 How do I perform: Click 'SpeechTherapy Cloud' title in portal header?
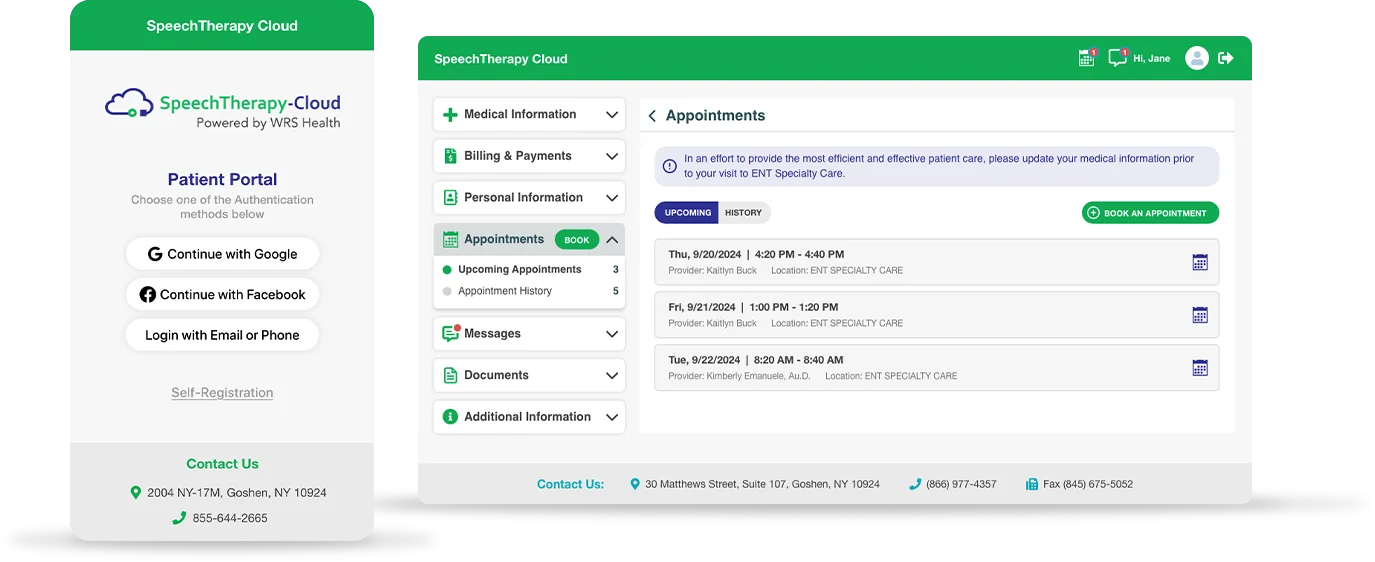(x=501, y=59)
